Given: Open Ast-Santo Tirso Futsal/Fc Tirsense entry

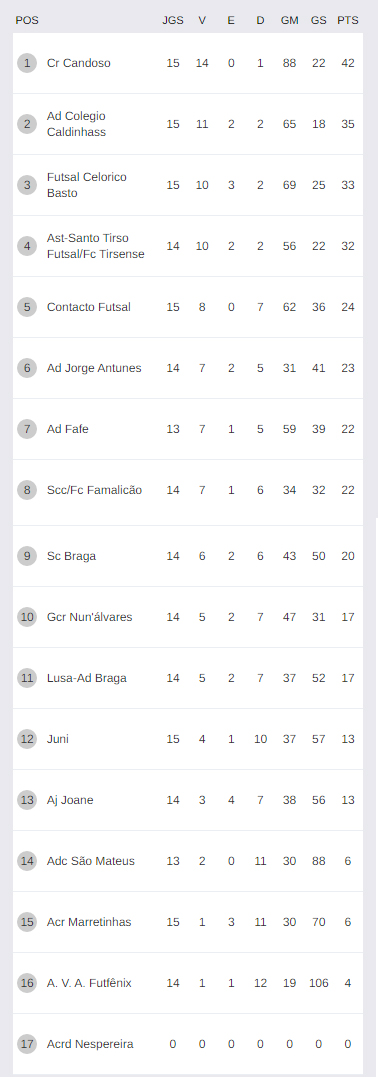Looking at the screenshot, I should pos(96,246).
